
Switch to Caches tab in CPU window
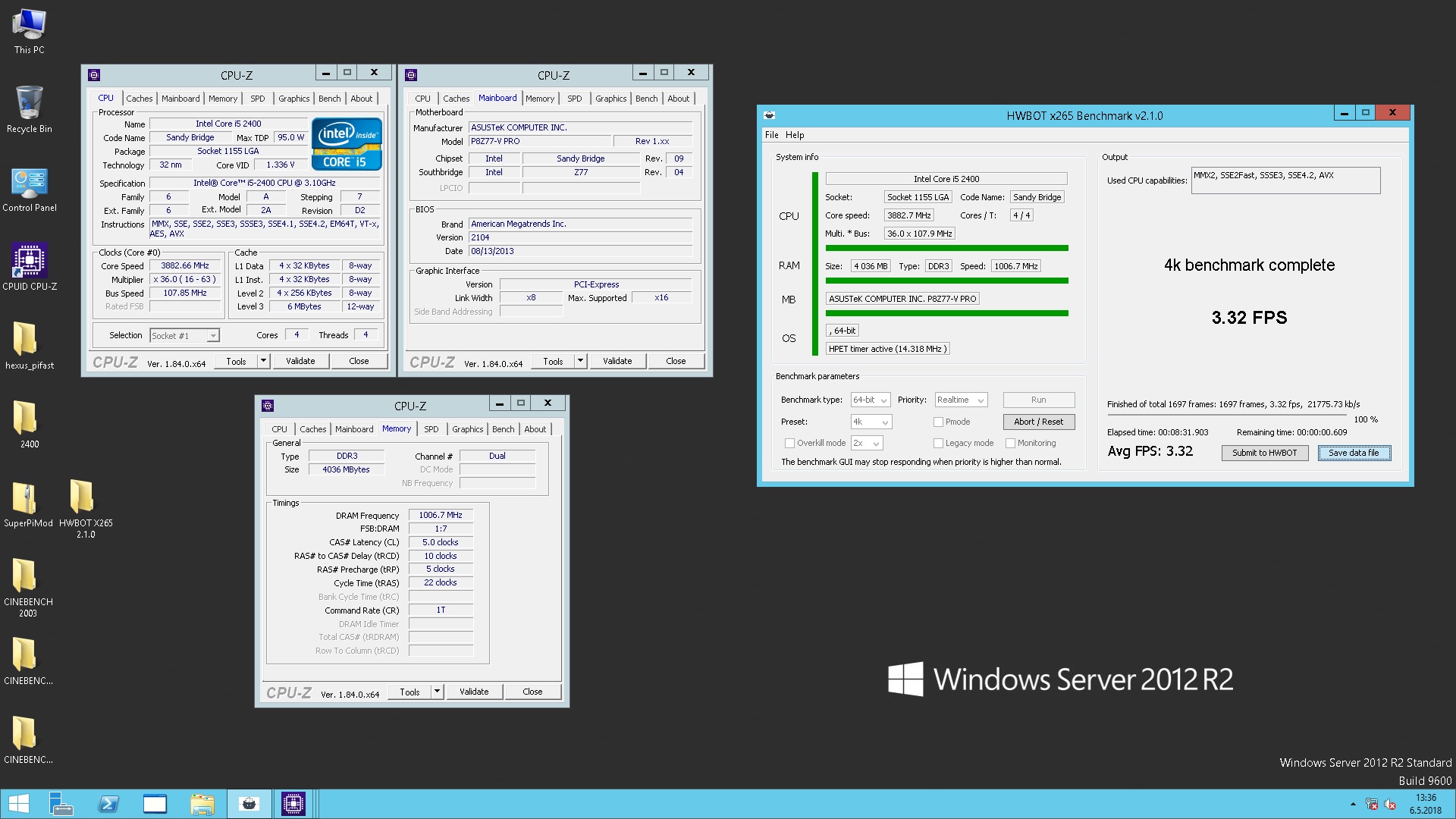[139, 99]
